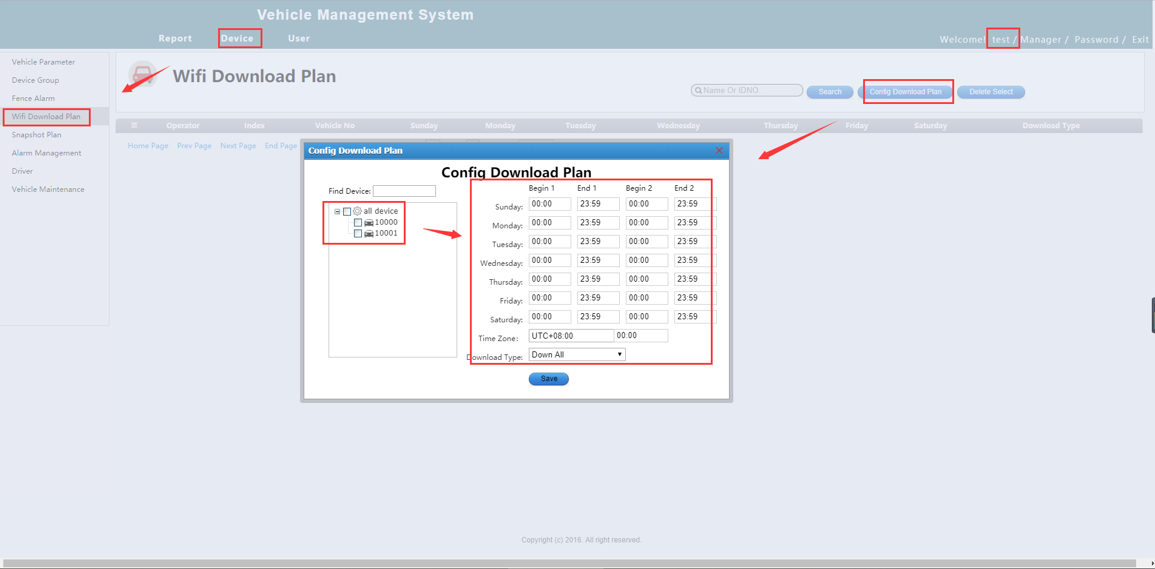Click the Monday End 2 time field
This screenshot has height=569, width=1155.
click(695, 223)
